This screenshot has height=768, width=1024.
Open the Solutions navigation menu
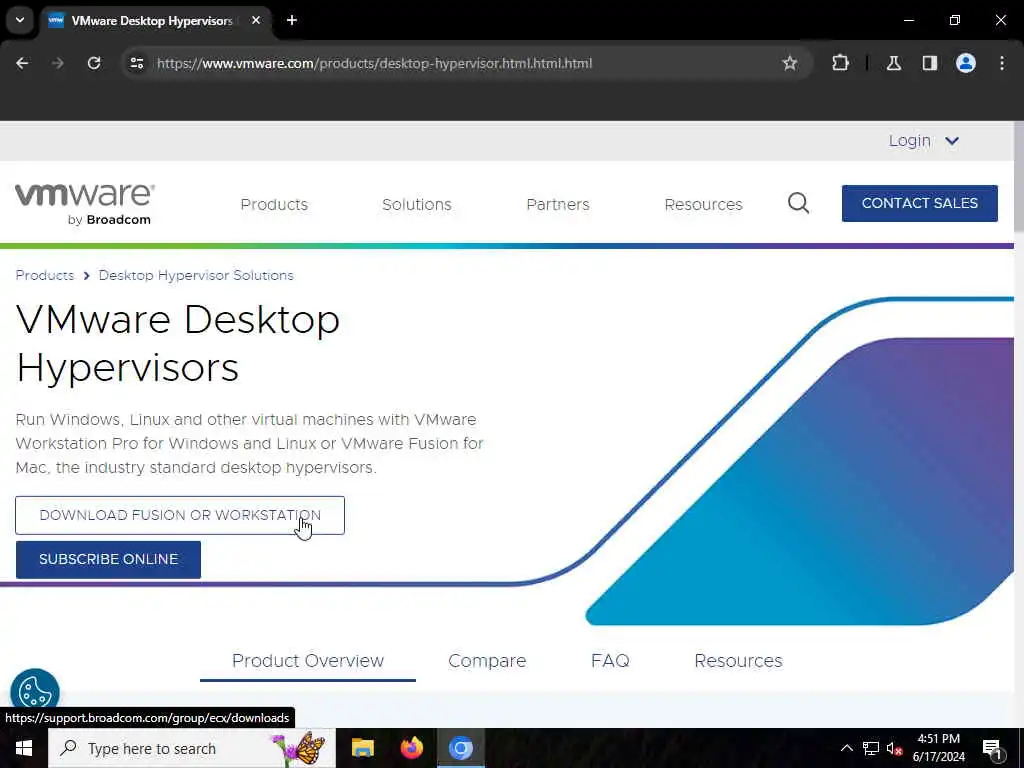417,204
